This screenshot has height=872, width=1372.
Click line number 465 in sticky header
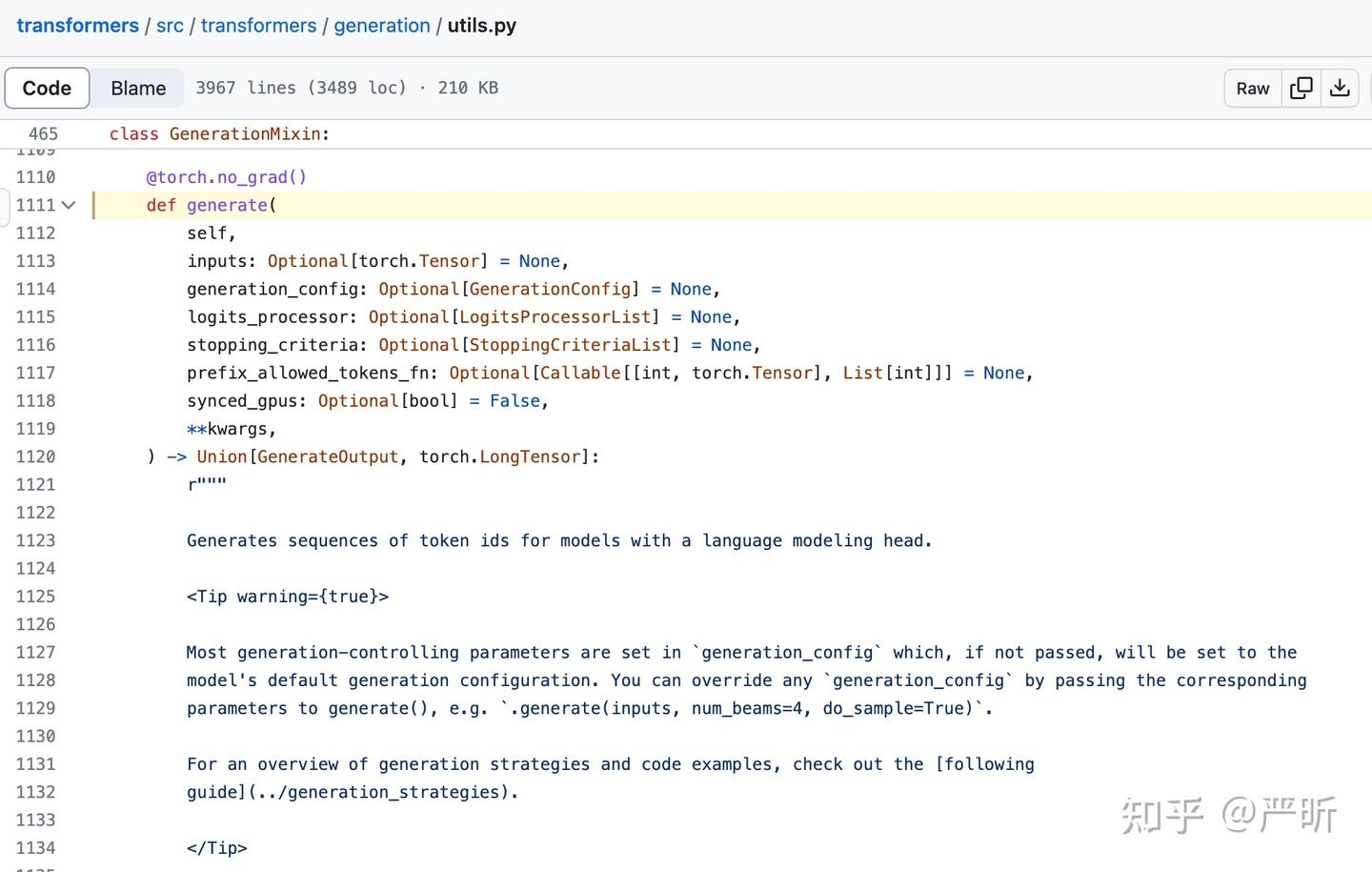[43, 134]
